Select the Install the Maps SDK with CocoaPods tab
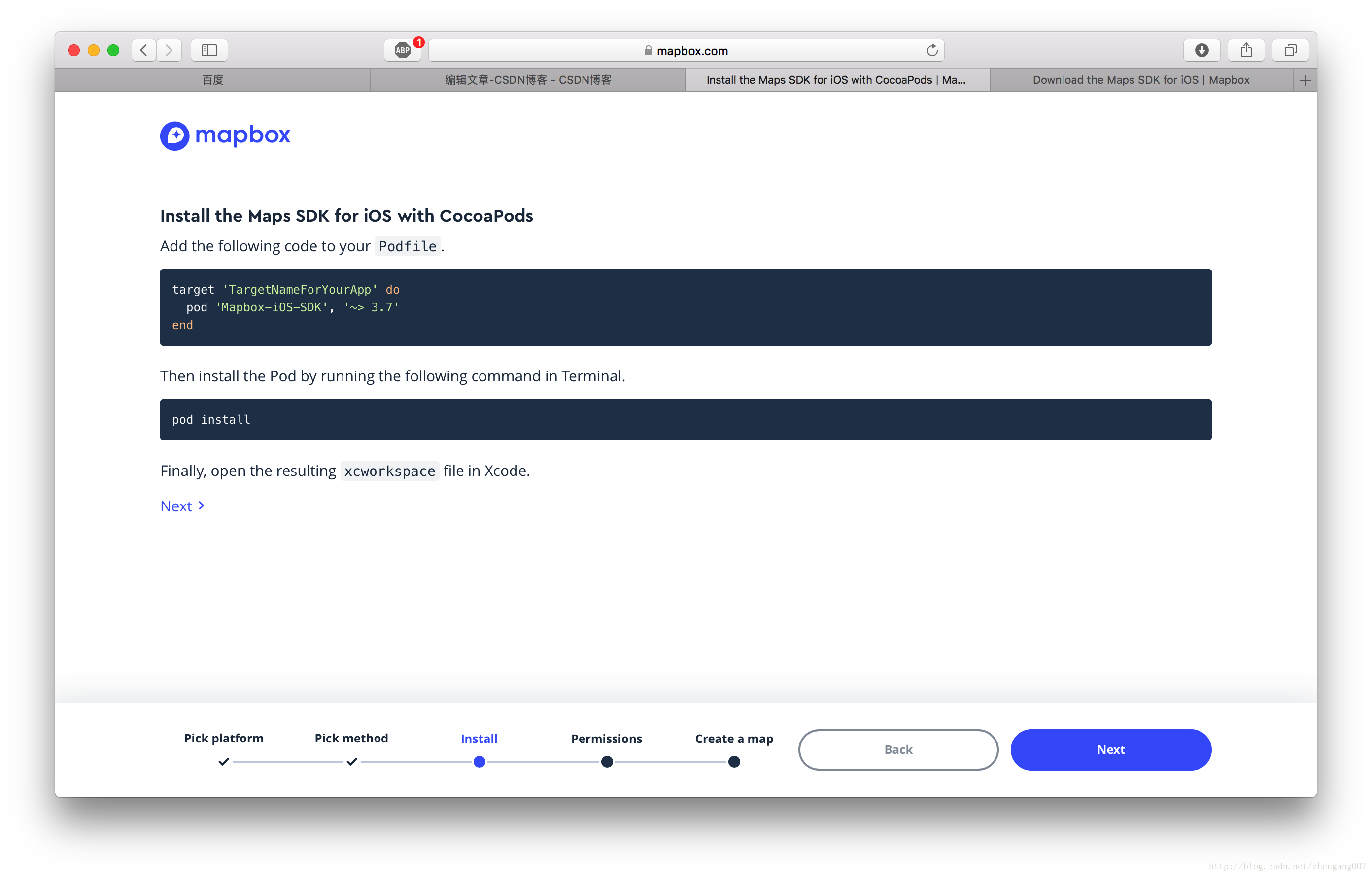The image size is (1372, 876). point(837,80)
